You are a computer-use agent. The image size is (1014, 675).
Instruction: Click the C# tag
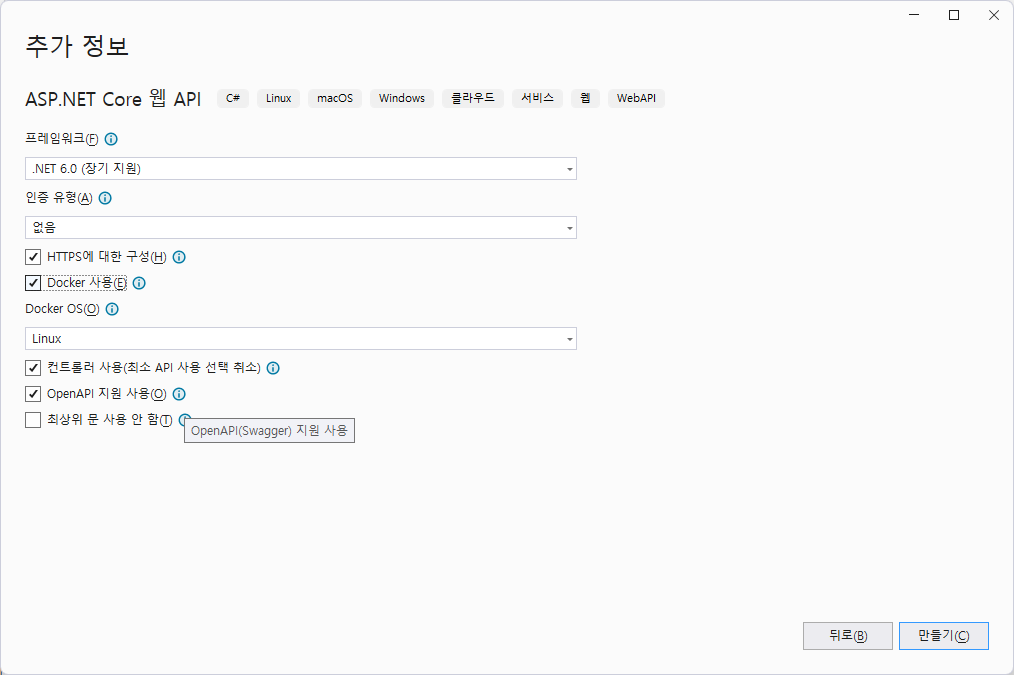click(233, 98)
